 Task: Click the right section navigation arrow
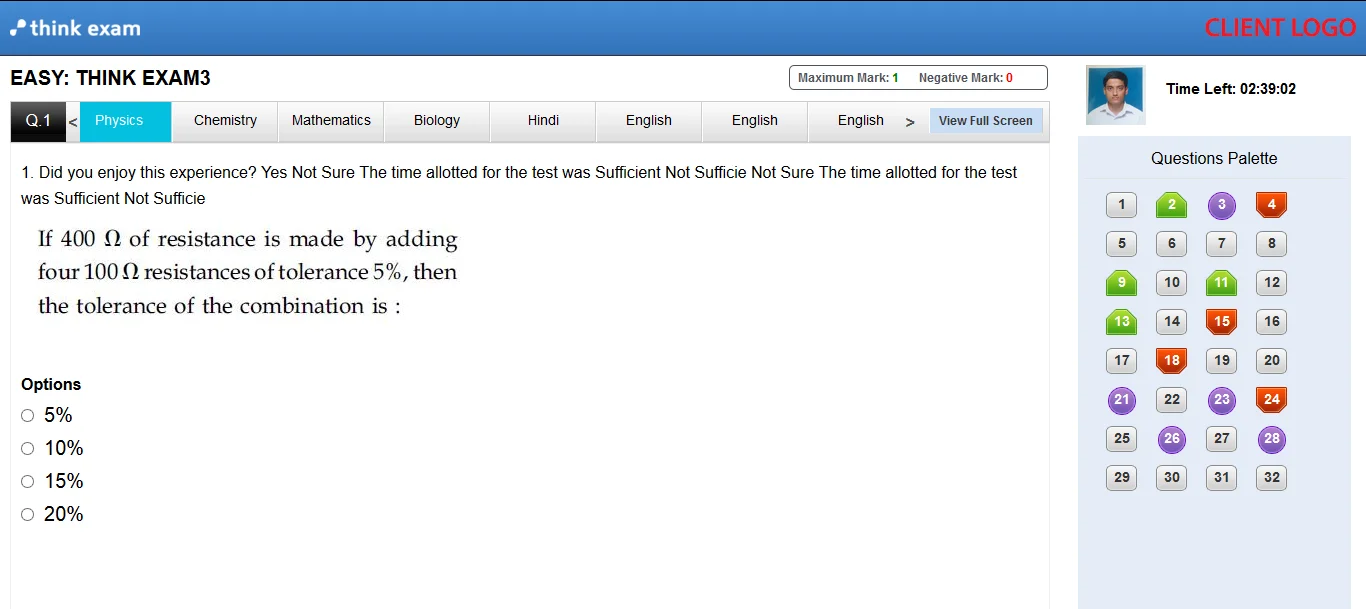(910, 120)
